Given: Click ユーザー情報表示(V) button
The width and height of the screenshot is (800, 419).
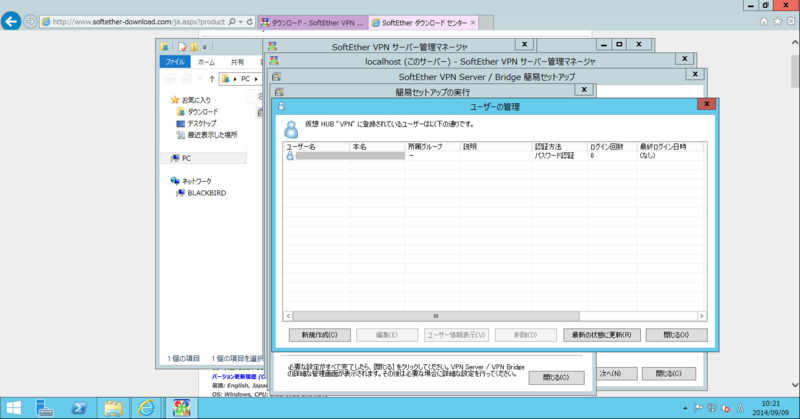Looking at the screenshot, I should (x=456, y=335).
